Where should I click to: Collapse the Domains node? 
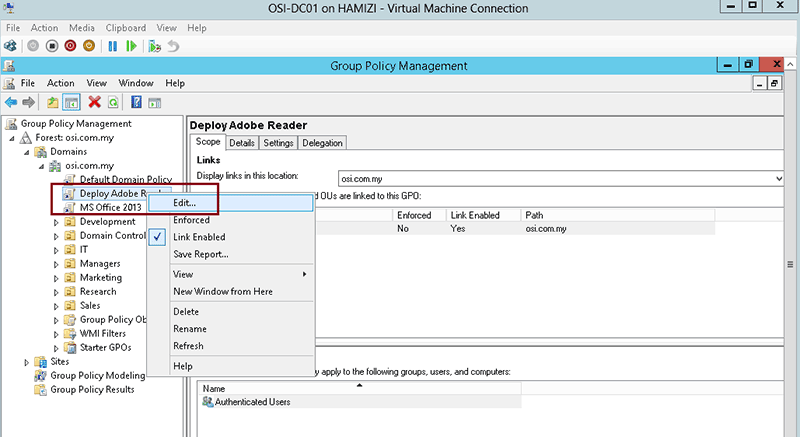[x=27, y=152]
